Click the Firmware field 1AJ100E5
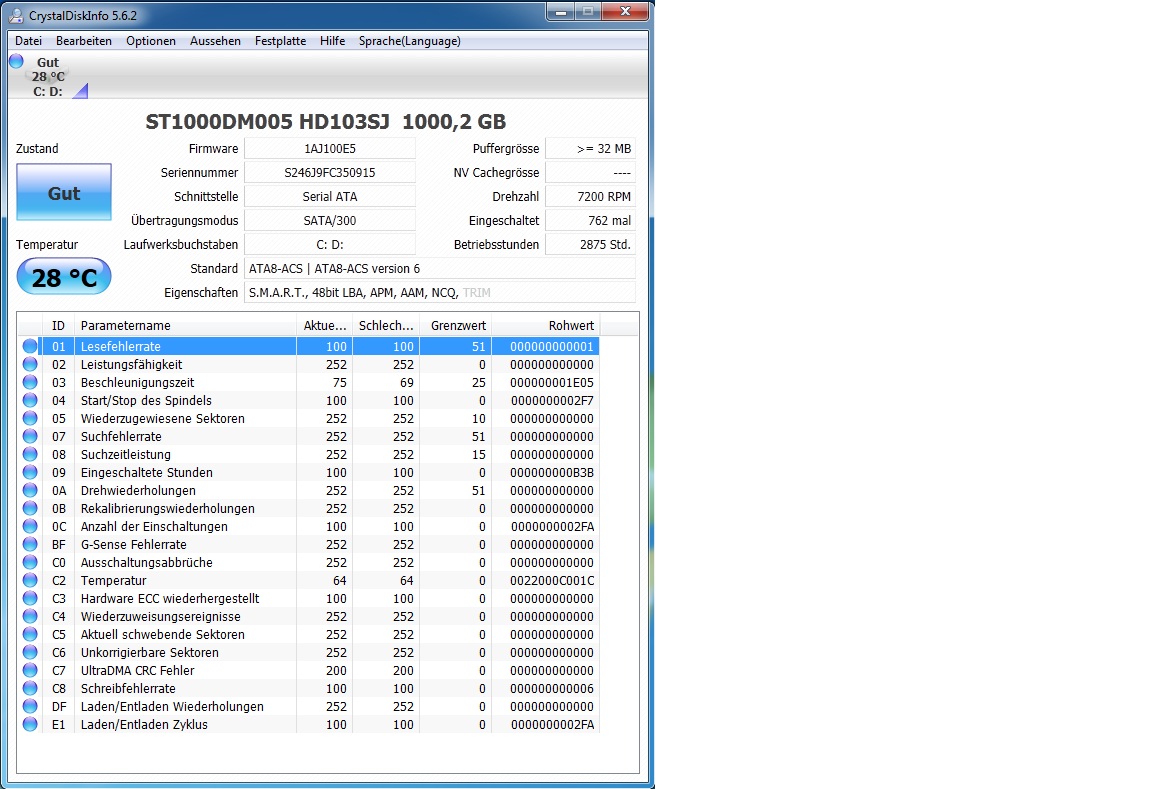The width and height of the screenshot is (1152, 789). 330,148
